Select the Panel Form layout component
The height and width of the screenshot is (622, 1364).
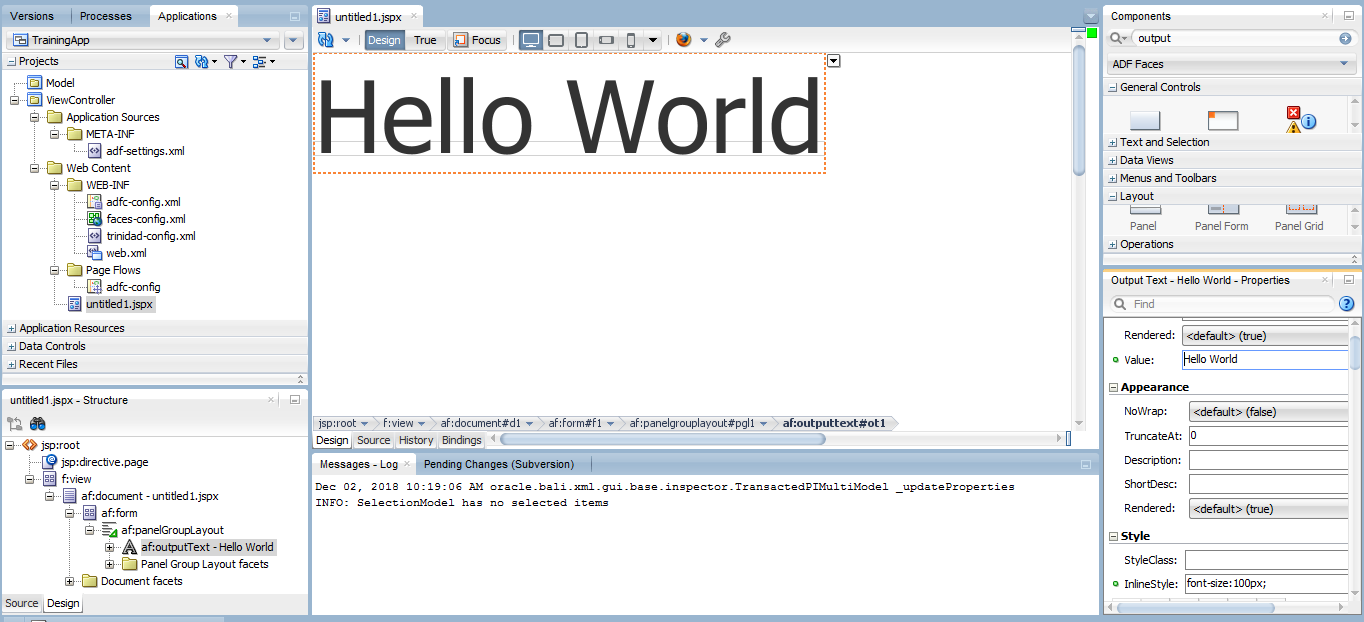[x=1221, y=215]
